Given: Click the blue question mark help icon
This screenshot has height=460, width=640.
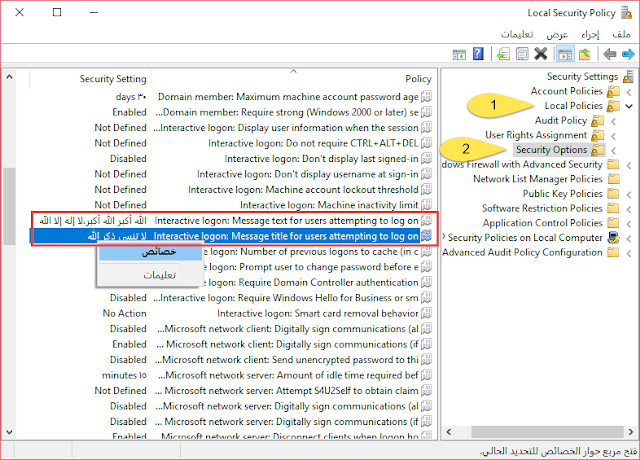Looking at the screenshot, I should [478, 54].
